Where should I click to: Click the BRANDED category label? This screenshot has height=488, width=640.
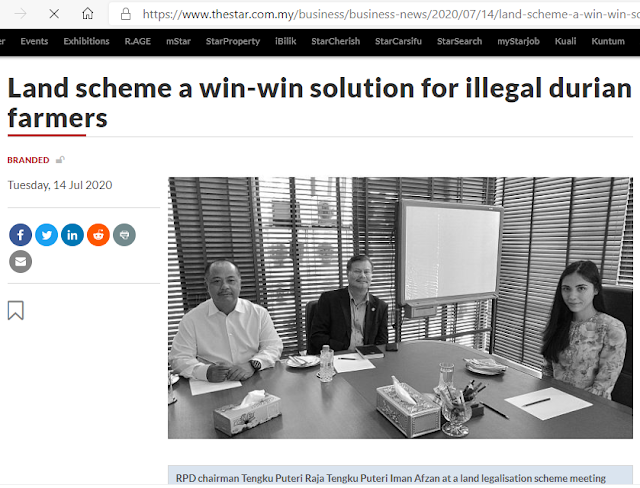(28, 160)
